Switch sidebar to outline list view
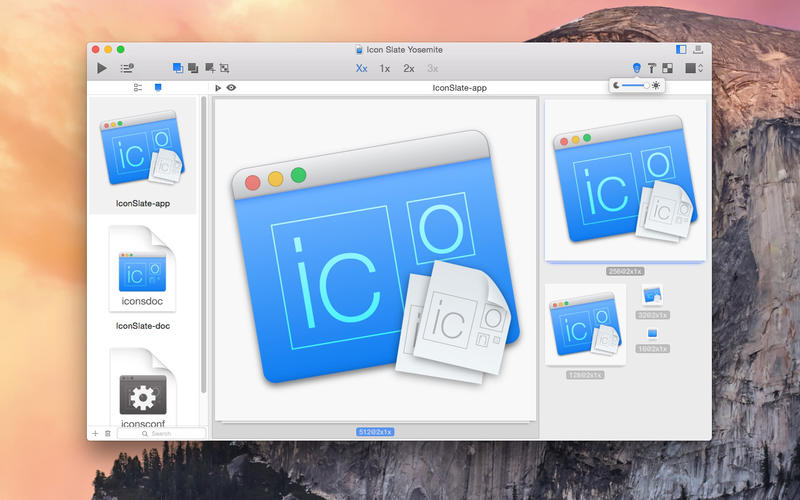Image resolution: width=800 pixels, height=500 pixels. pos(138,88)
